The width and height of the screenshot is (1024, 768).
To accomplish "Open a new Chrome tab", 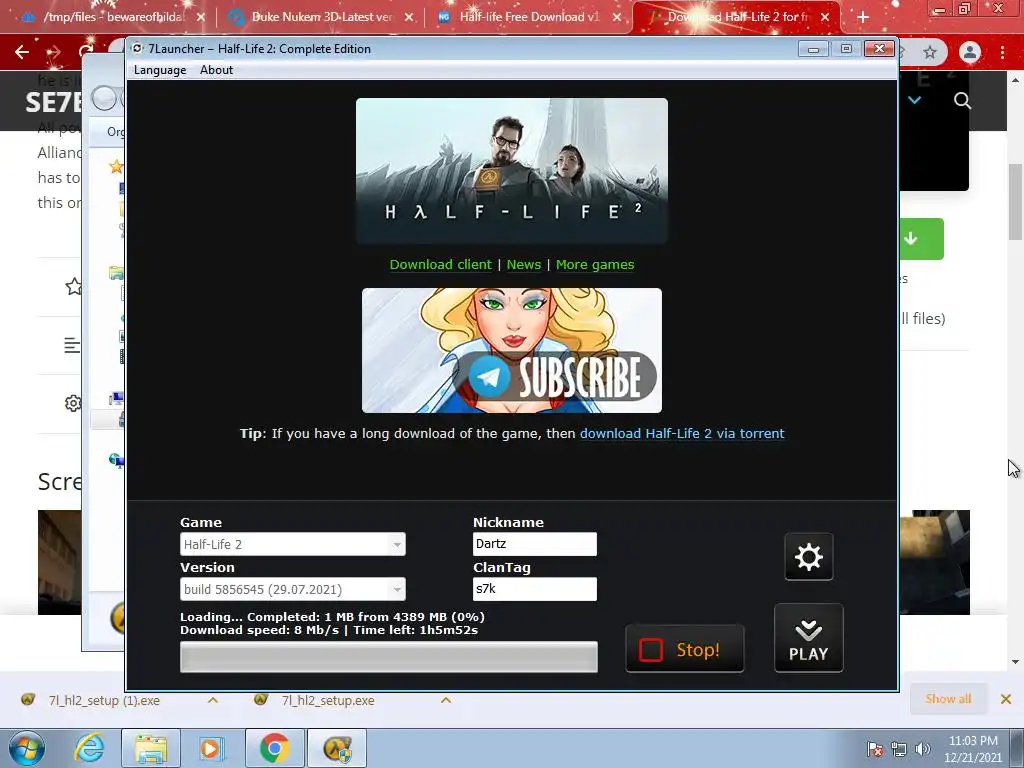I will tap(863, 17).
